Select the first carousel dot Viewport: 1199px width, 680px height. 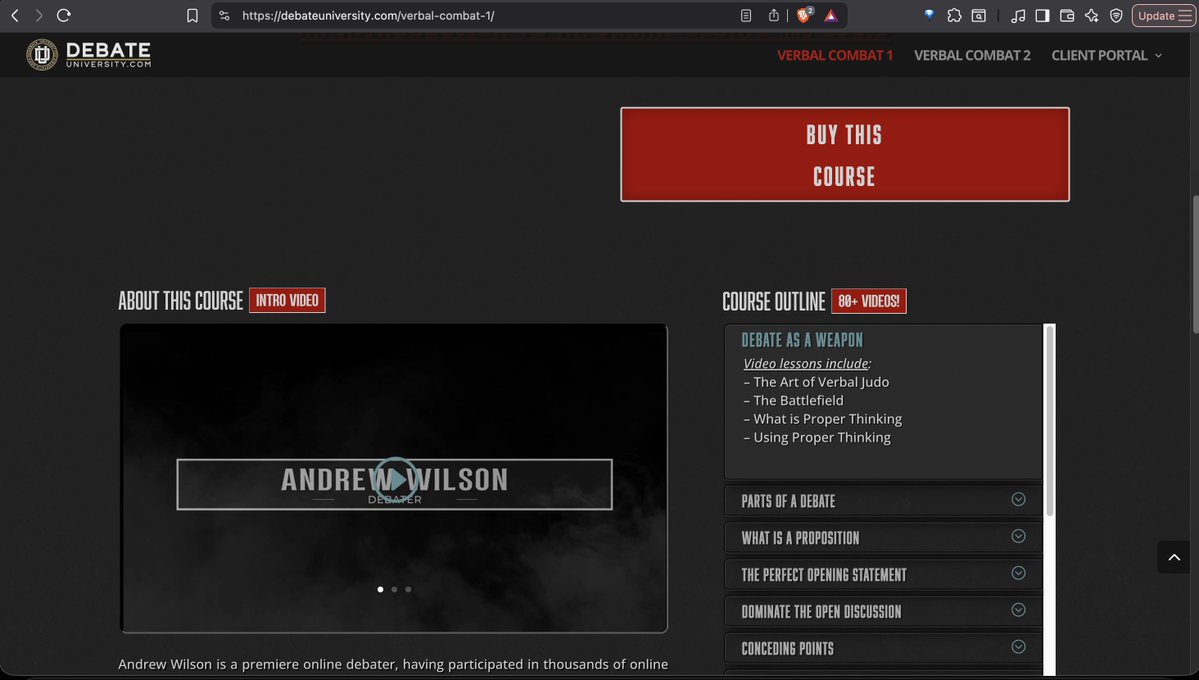[x=380, y=589]
